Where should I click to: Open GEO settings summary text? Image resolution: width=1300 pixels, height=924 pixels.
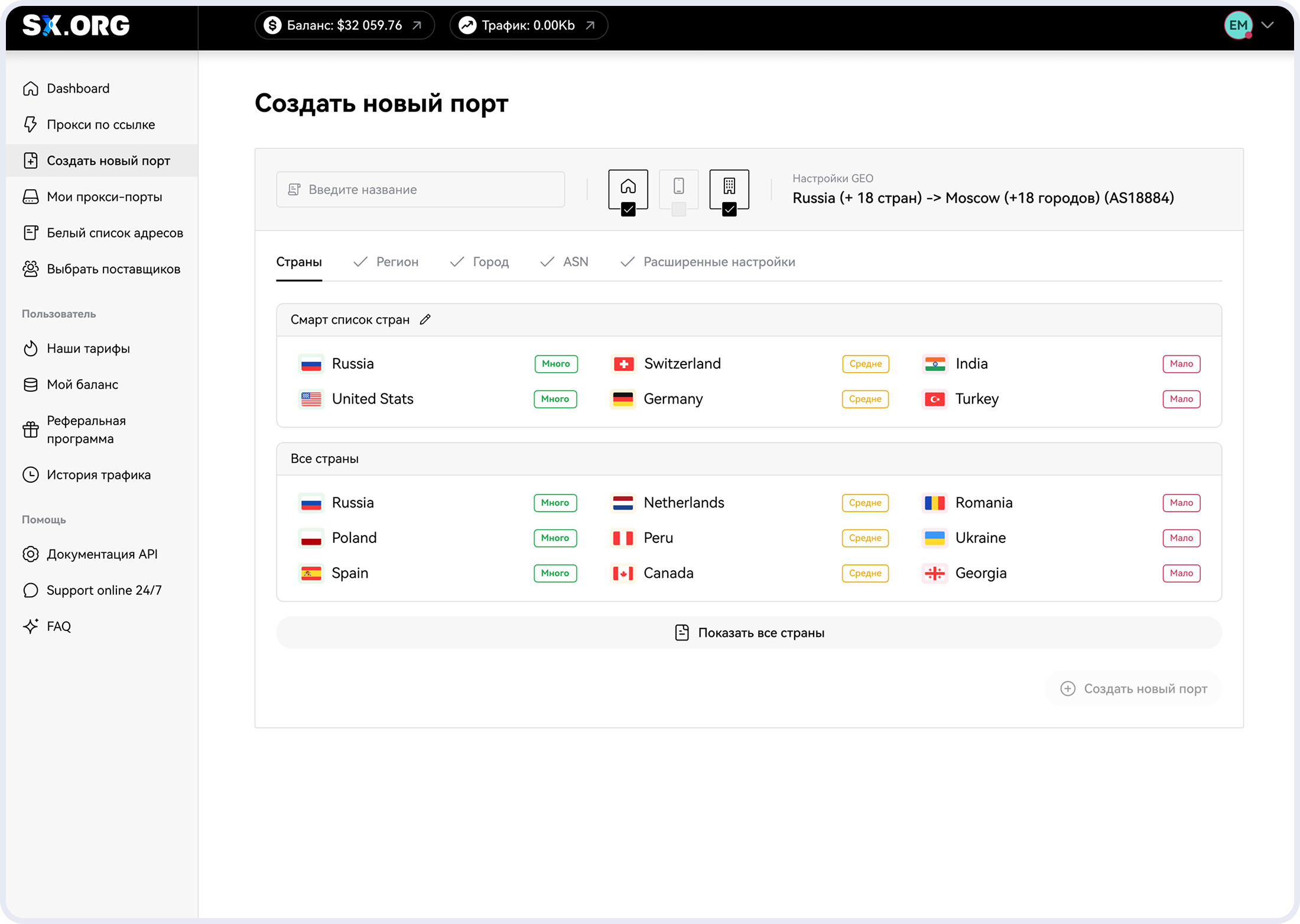983,198
